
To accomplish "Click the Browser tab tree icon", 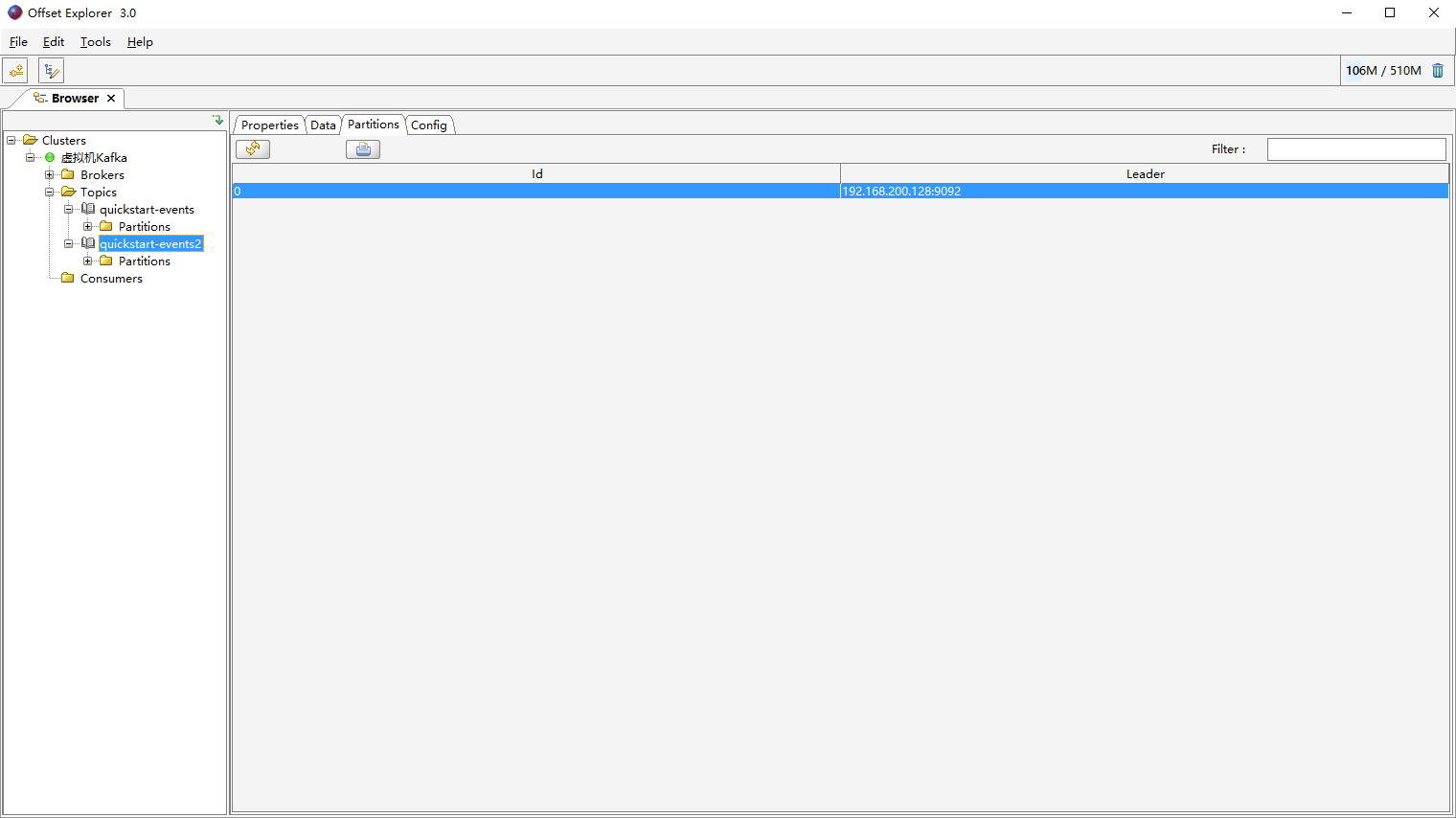I will tap(40, 98).
